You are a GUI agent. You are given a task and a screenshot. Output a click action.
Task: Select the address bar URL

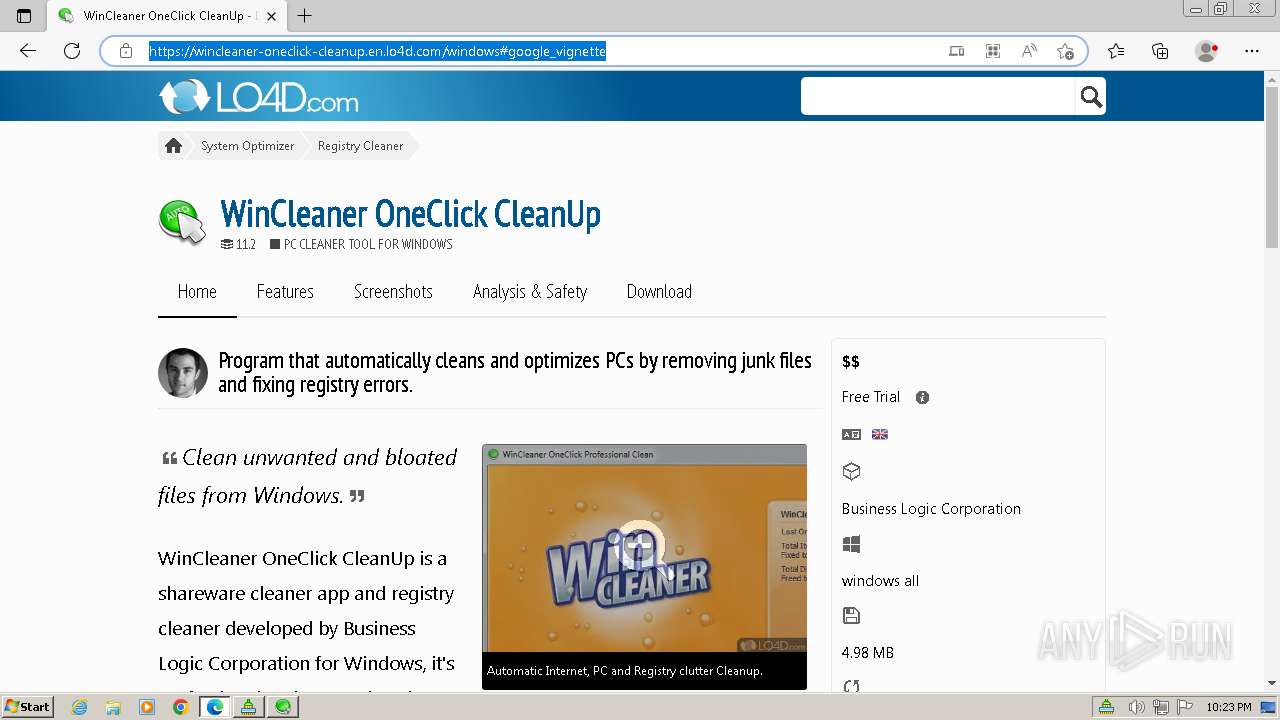tap(378, 51)
